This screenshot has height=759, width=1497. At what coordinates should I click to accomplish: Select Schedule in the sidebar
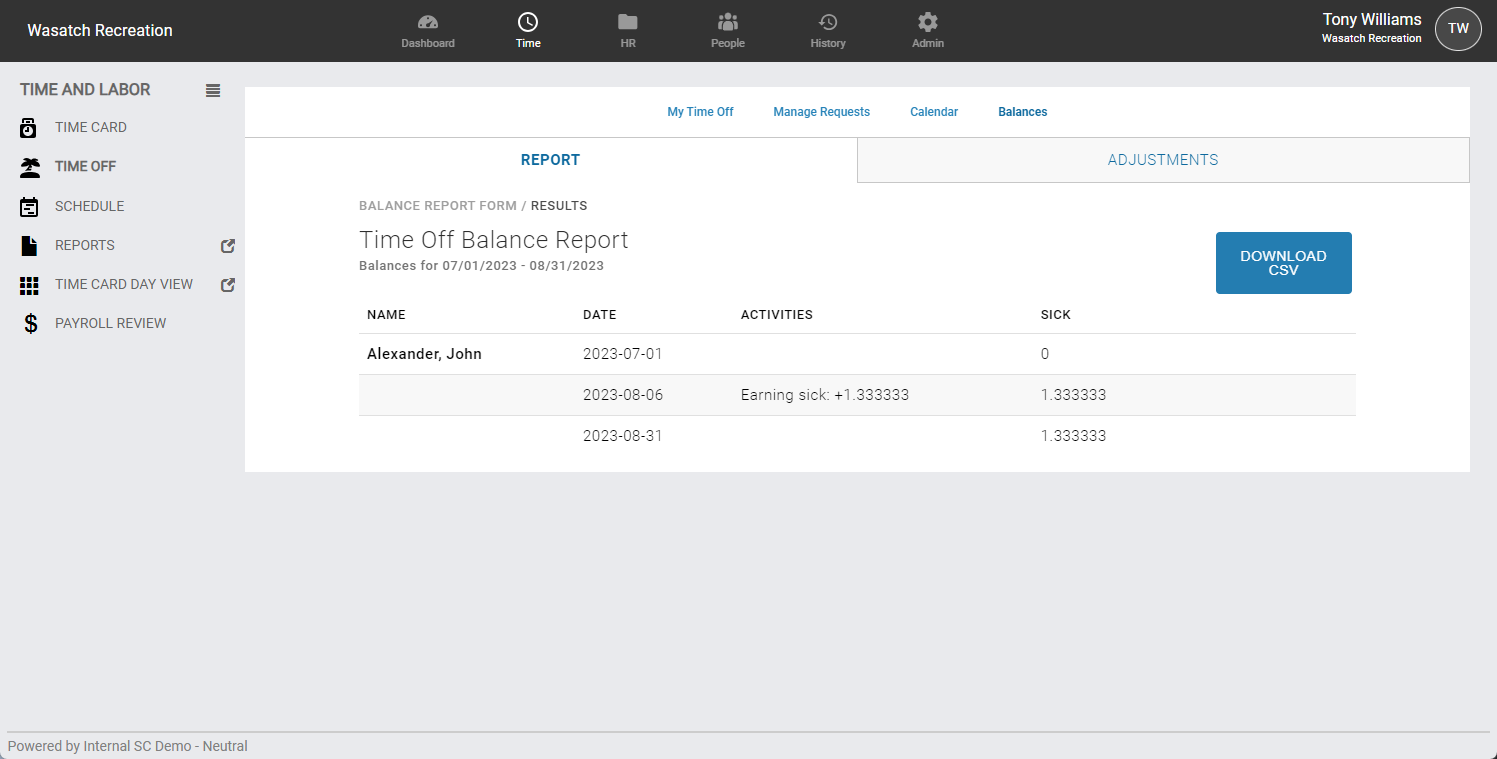[x=89, y=206]
